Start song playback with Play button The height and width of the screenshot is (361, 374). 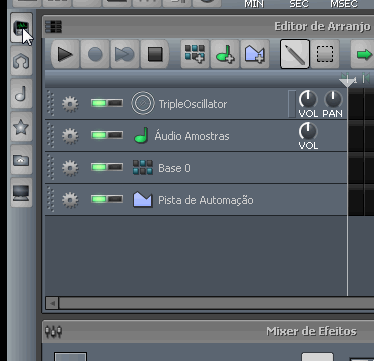(x=65, y=54)
